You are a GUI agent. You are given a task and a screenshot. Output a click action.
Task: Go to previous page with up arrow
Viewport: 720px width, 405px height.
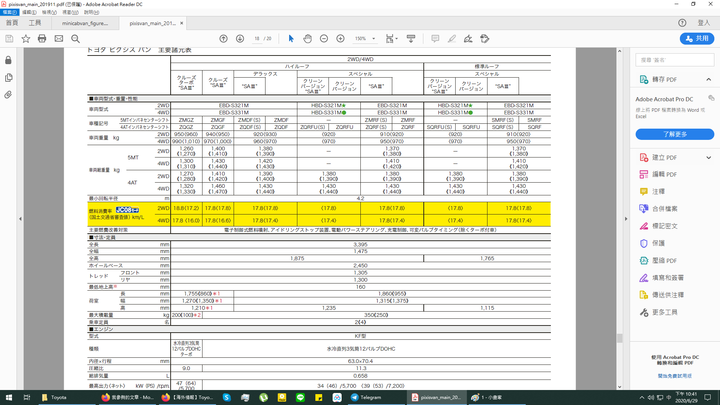pyautogui.click(x=223, y=39)
